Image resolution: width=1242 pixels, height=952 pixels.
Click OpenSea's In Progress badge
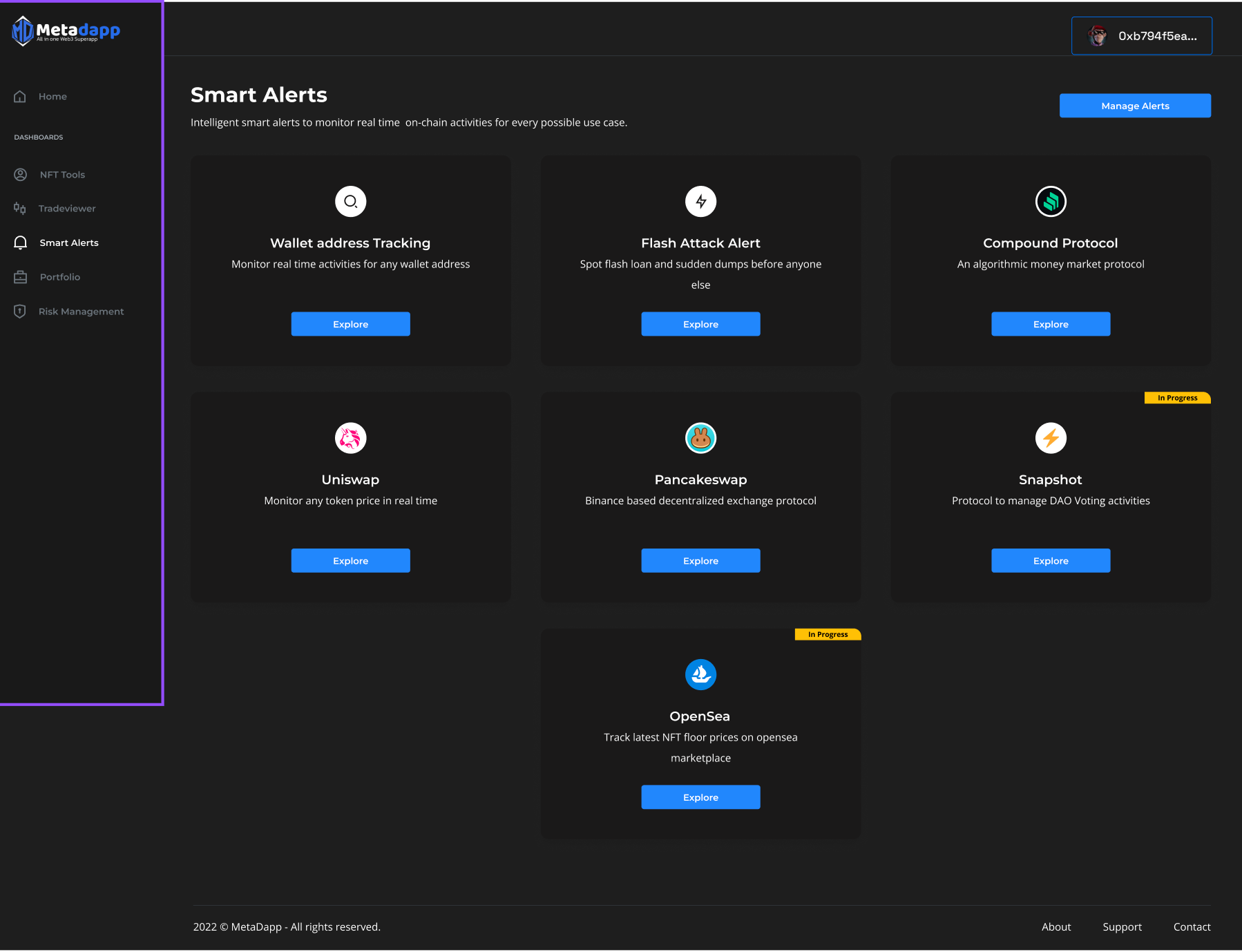pyautogui.click(x=828, y=635)
